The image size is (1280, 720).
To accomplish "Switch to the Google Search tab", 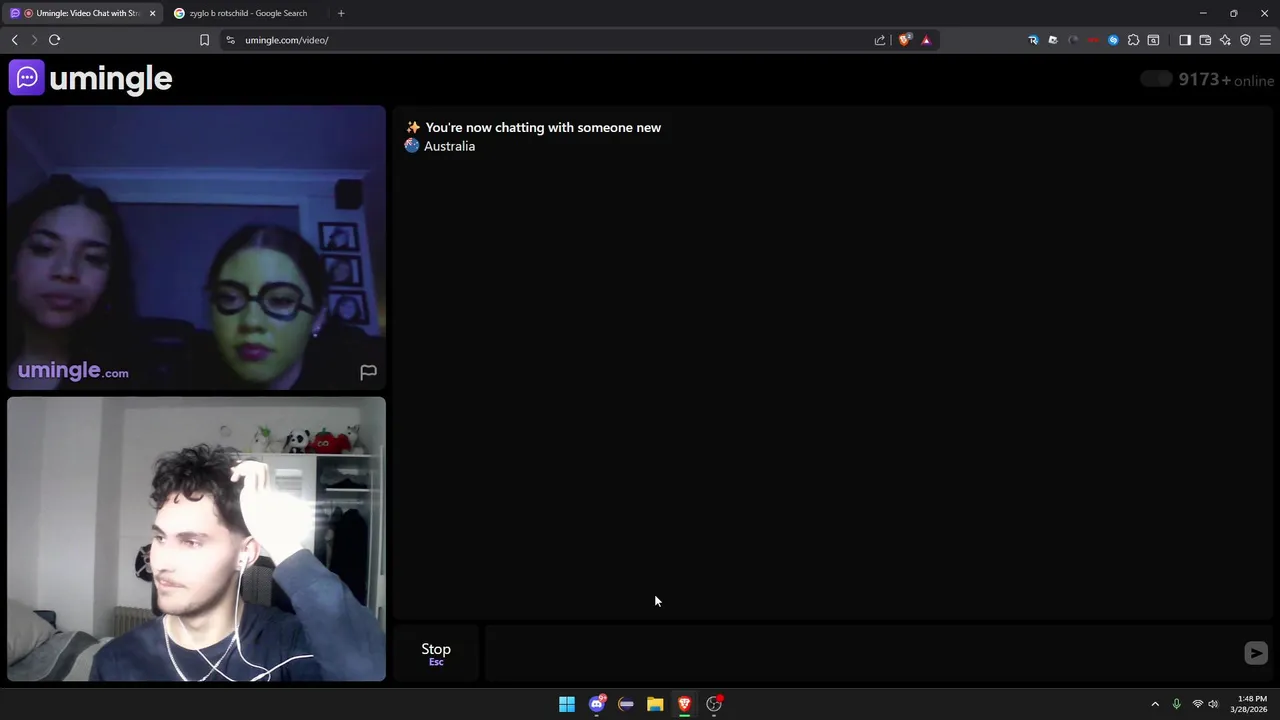I will (247, 13).
